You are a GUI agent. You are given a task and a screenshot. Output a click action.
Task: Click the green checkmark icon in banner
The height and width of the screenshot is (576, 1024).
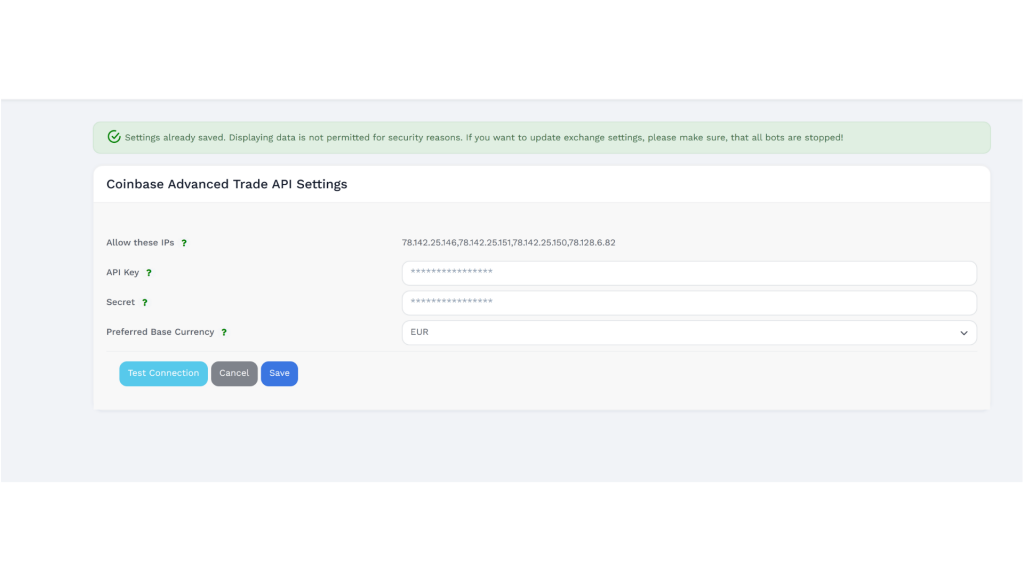click(114, 136)
